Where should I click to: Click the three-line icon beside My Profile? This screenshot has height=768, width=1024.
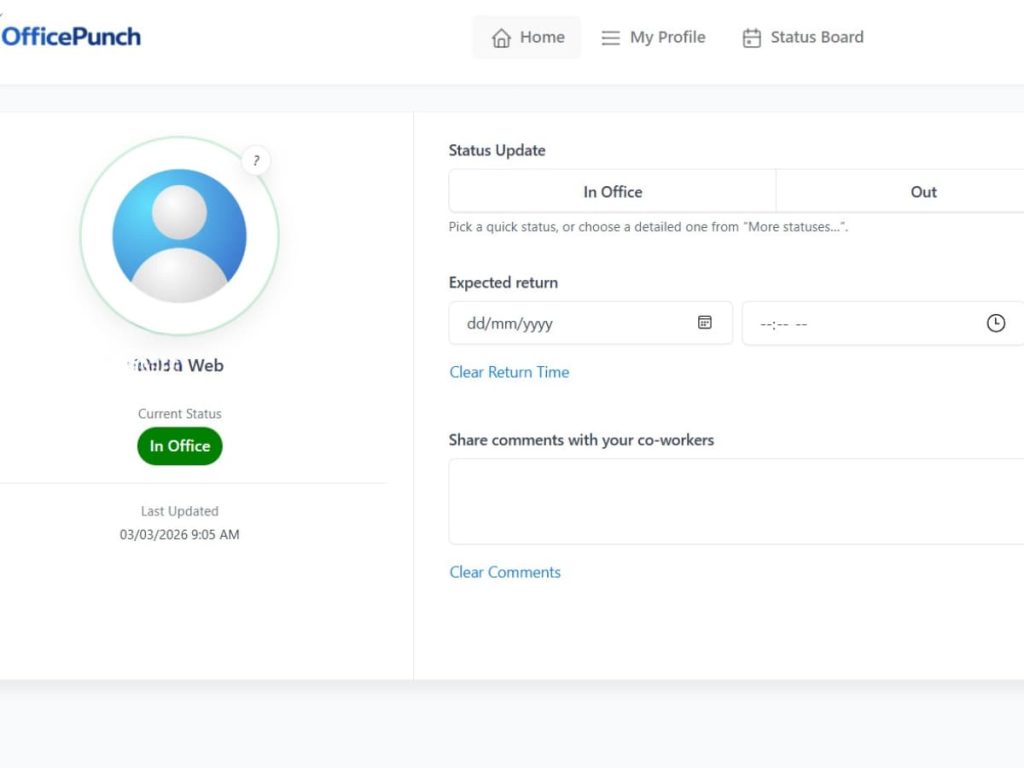coord(610,38)
